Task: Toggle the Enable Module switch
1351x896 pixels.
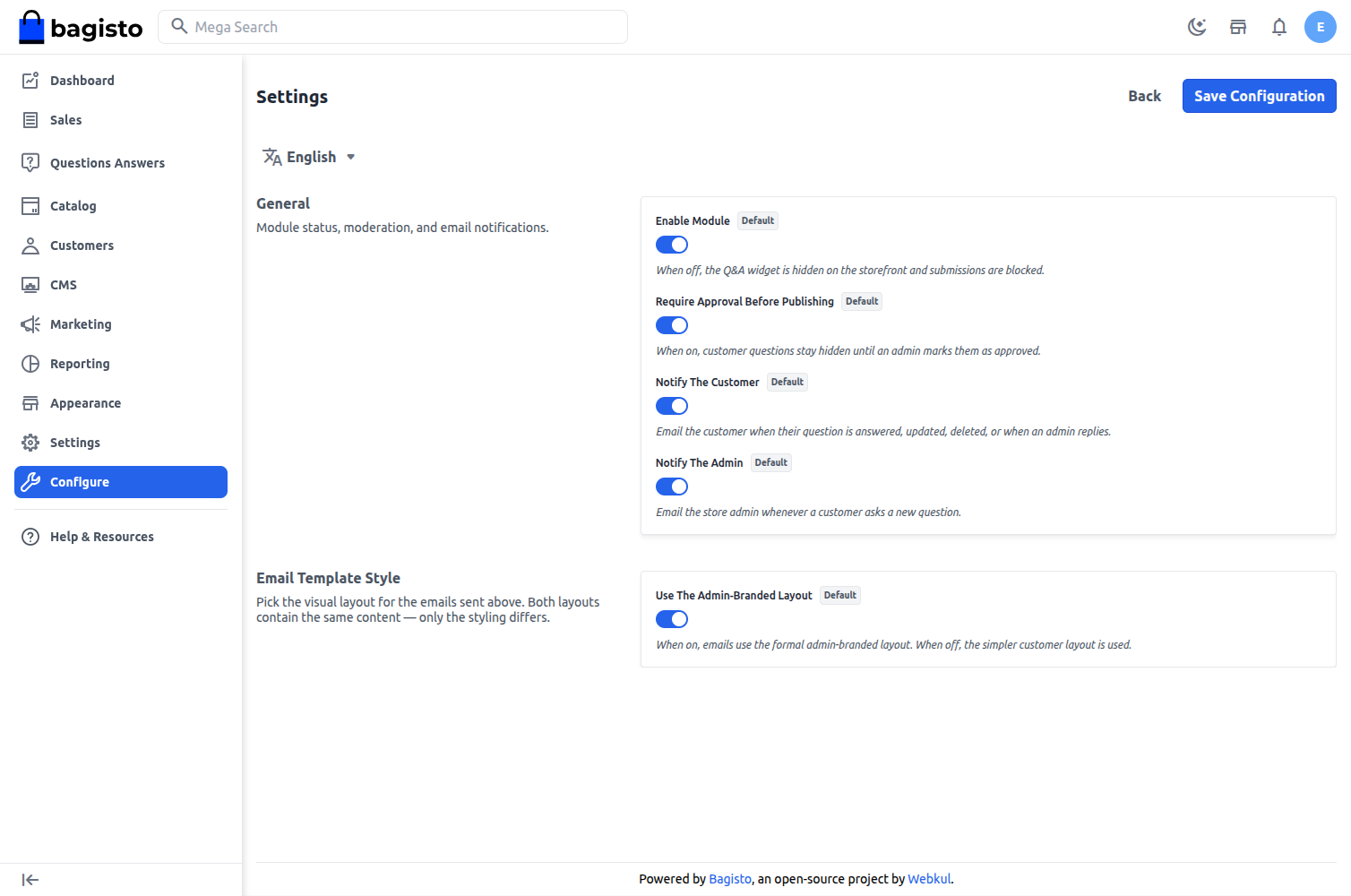Action: pyautogui.click(x=672, y=245)
